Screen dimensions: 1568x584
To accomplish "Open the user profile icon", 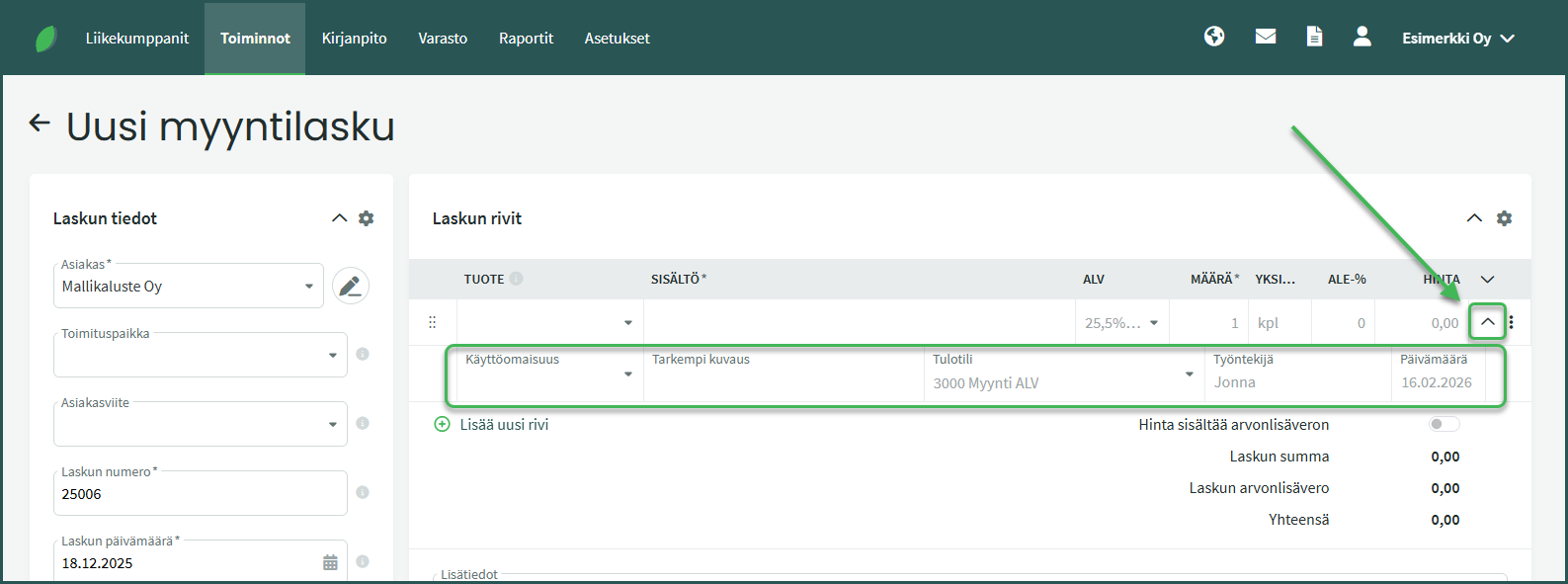I will click(1362, 37).
